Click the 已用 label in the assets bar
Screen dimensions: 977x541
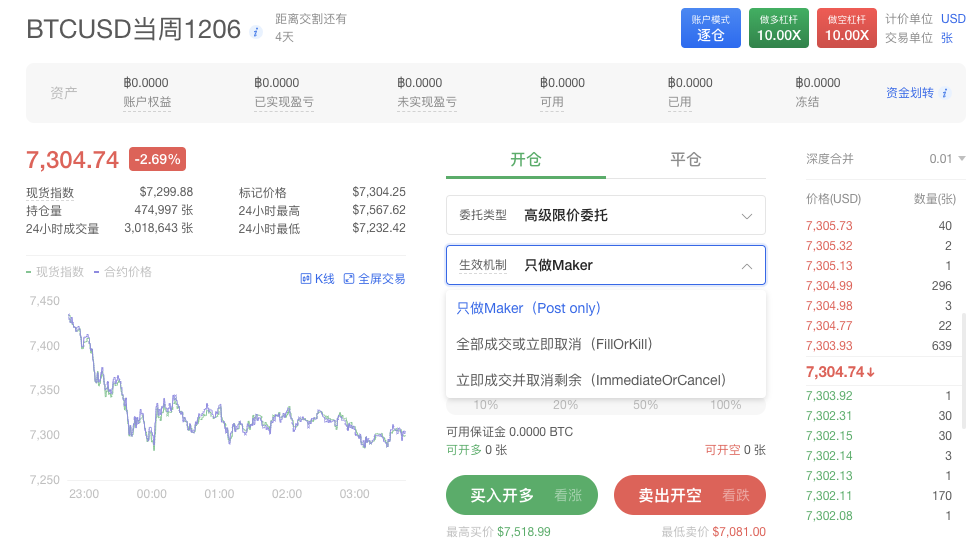pyautogui.click(x=679, y=102)
